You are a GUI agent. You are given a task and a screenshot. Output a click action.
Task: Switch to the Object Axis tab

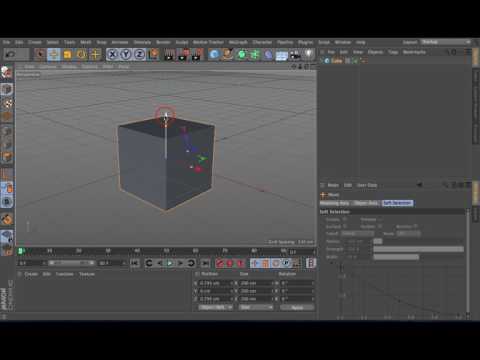pyautogui.click(x=366, y=203)
